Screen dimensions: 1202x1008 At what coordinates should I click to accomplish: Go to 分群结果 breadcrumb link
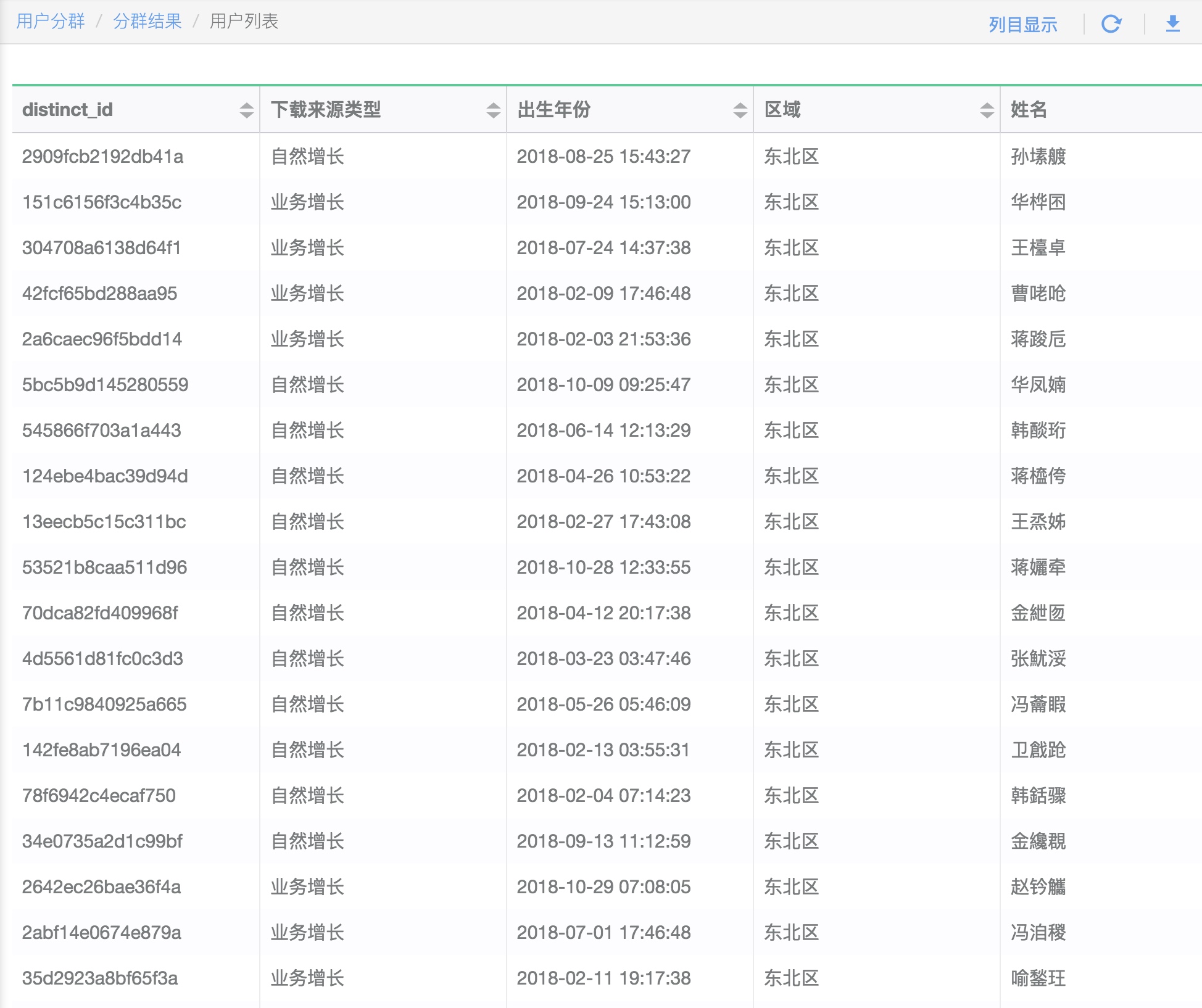point(147,22)
